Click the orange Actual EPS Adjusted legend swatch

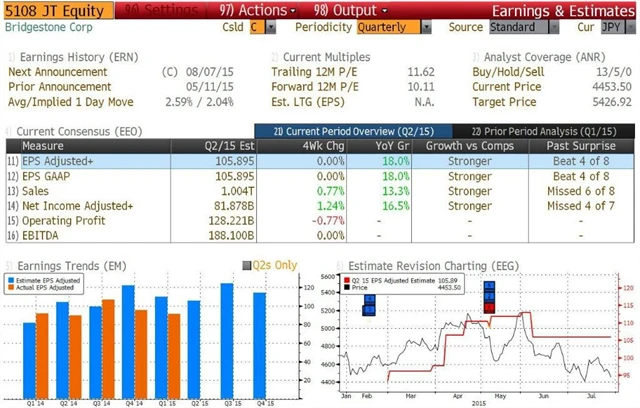[11, 287]
